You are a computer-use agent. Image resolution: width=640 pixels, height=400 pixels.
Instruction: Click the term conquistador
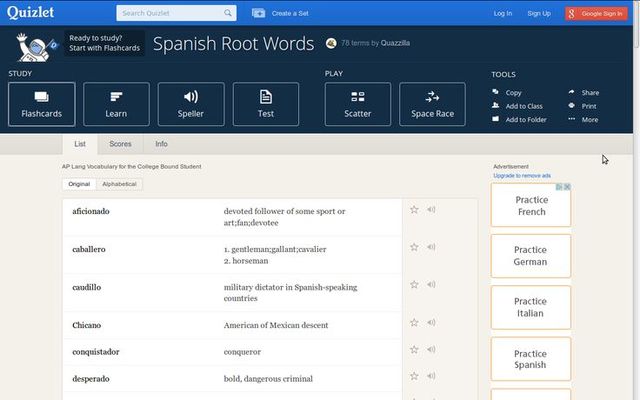click(x=96, y=352)
